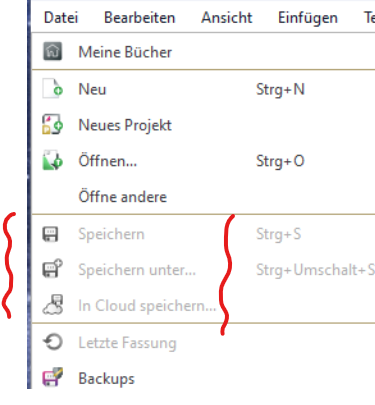Click the circular arrow icon for Letzte Fassung
This screenshot has height=405, width=375.
point(53,342)
